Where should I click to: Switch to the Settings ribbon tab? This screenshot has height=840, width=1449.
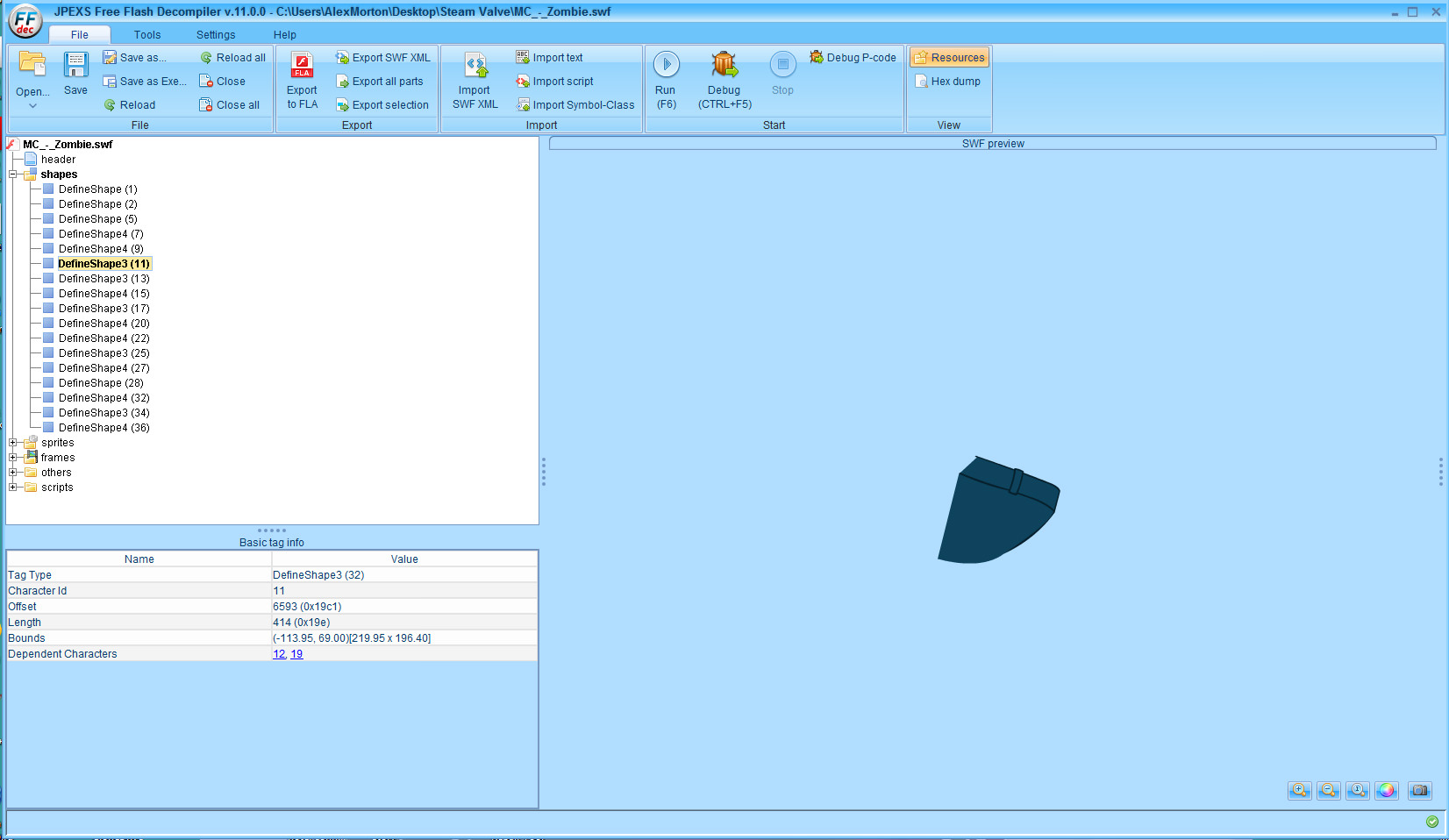216,35
